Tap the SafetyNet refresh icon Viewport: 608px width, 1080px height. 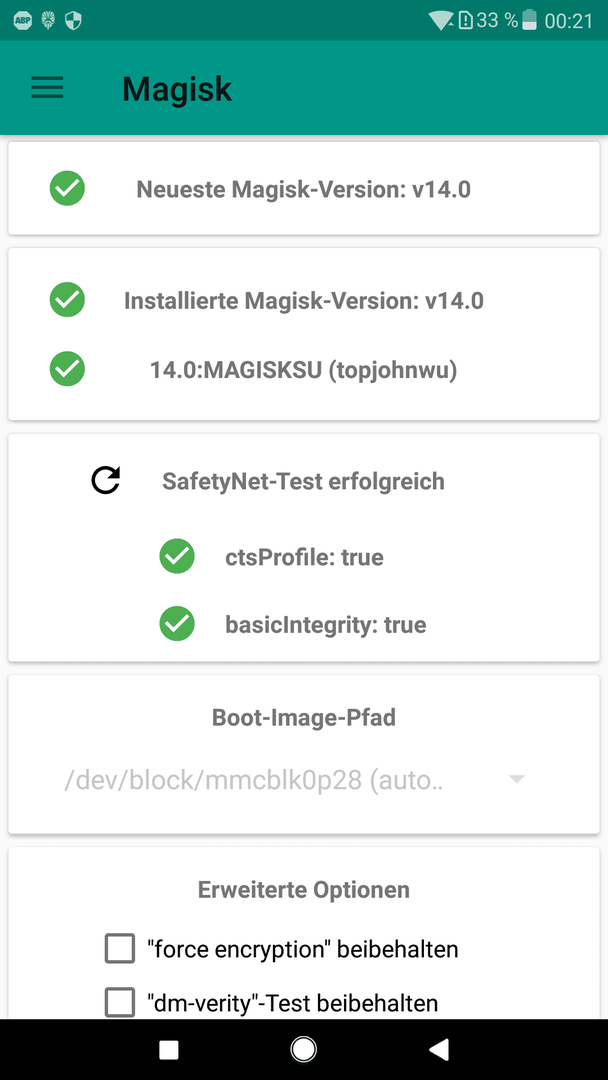pyautogui.click(x=105, y=481)
